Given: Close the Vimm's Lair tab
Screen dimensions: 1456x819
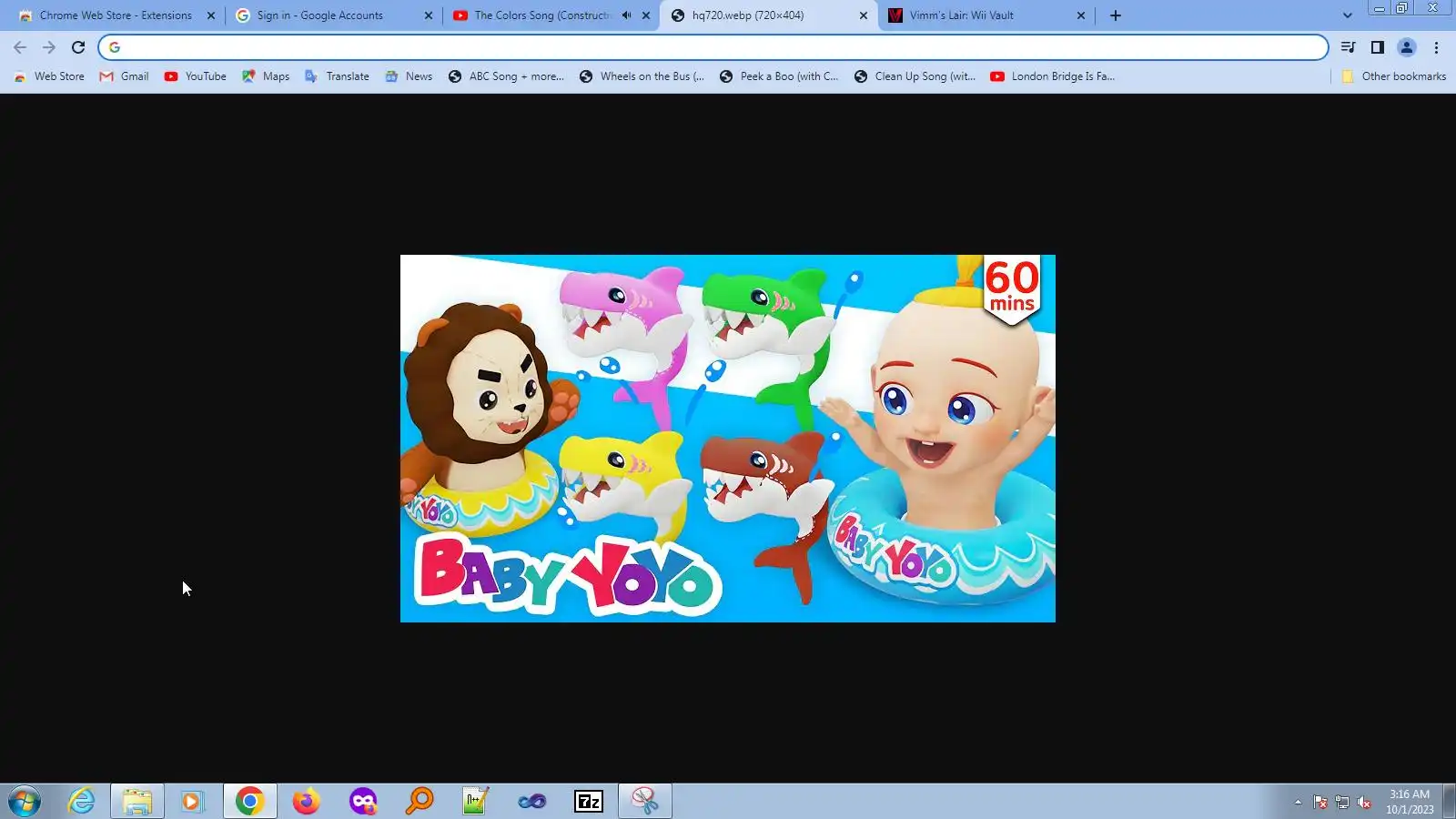Looking at the screenshot, I should point(1081,15).
